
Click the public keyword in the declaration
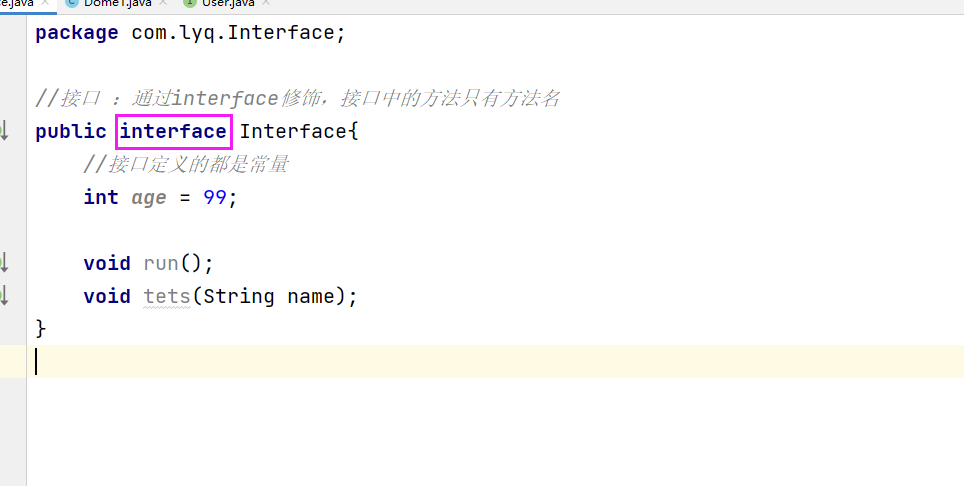tap(70, 131)
